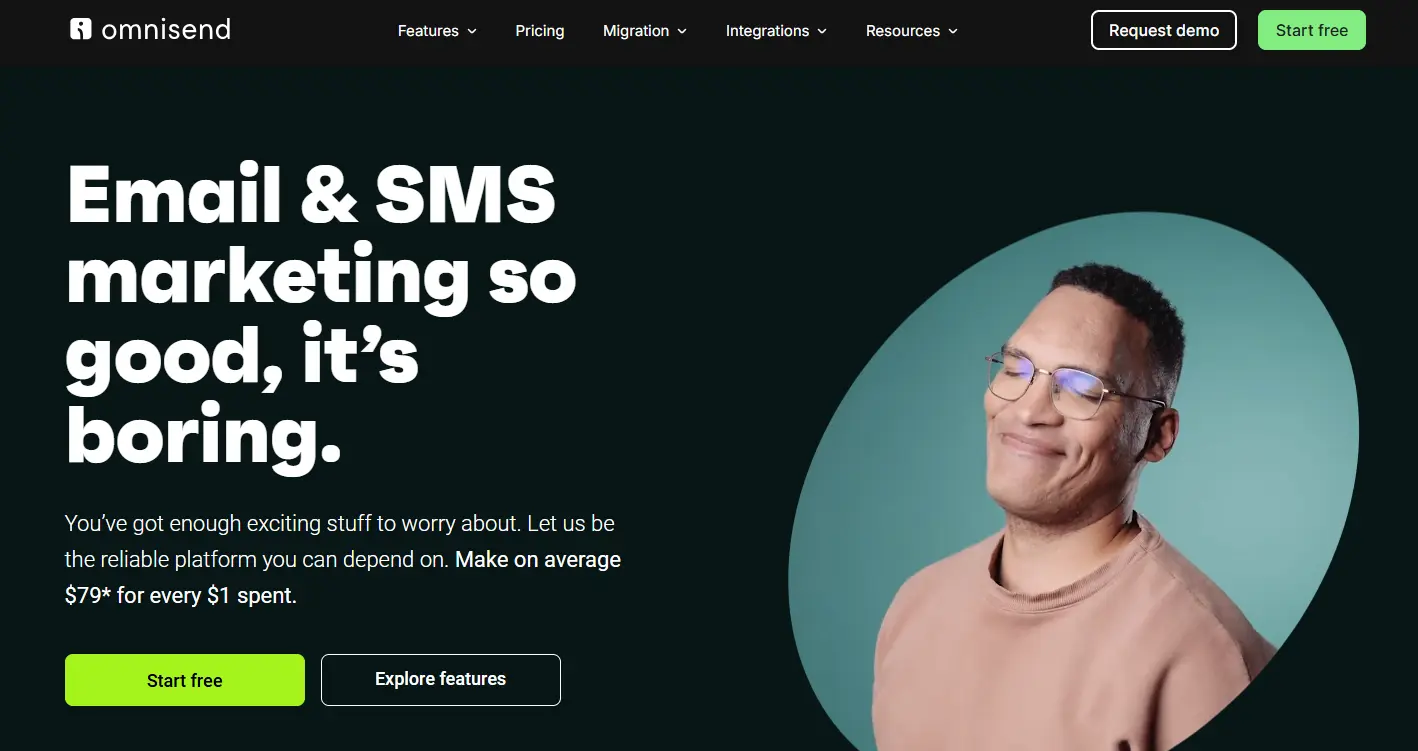Open the Resources menu

(912, 31)
